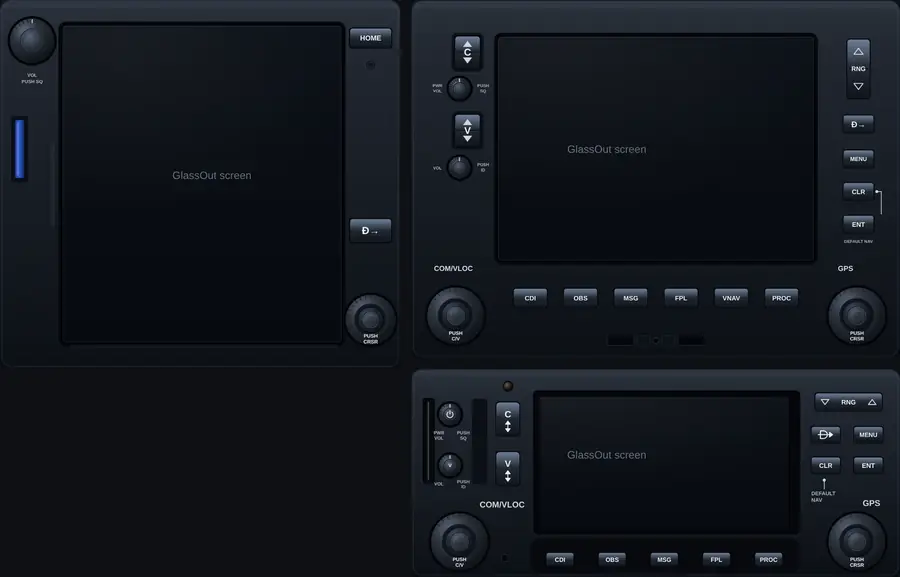Screen dimensions: 900x577
Task: Click VOL PUSH ID knob on lower right unit
Action: tap(450, 464)
